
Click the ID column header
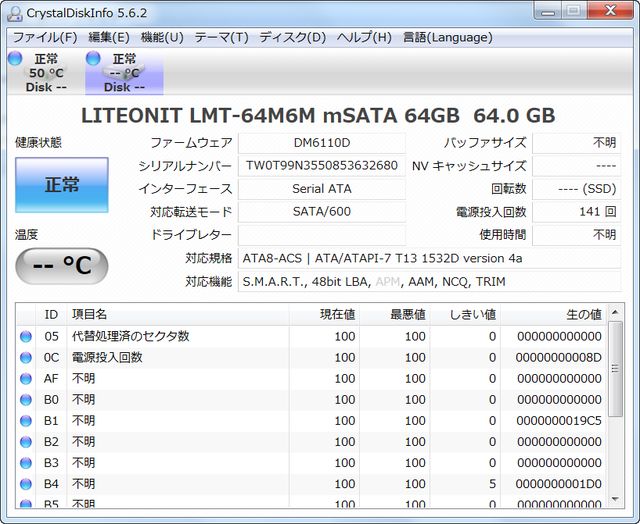tap(51, 315)
